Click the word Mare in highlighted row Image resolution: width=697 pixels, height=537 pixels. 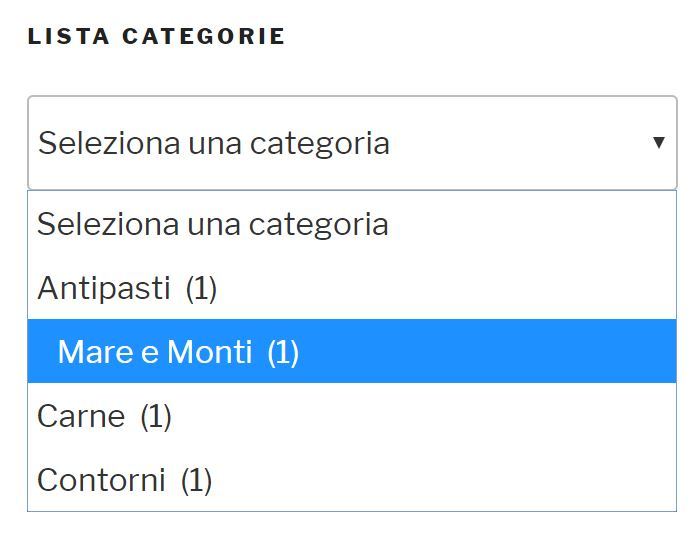(x=96, y=352)
